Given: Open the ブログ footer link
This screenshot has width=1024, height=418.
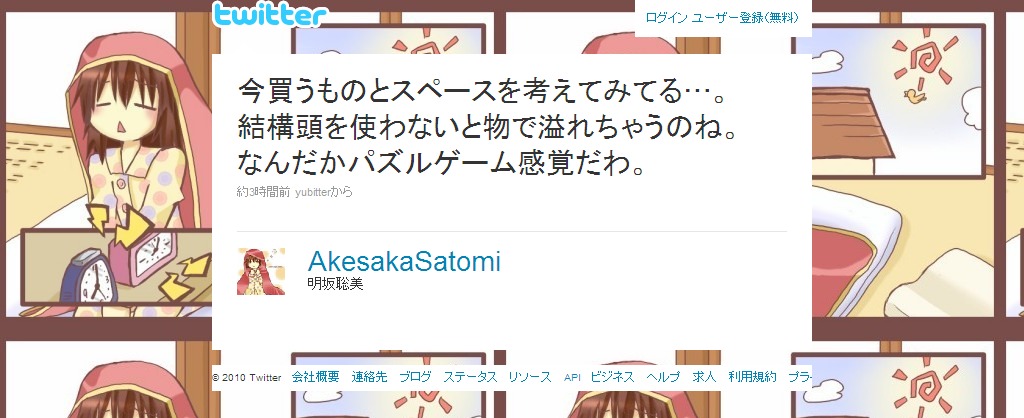Looking at the screenshot, I should [x=415, y=377].
